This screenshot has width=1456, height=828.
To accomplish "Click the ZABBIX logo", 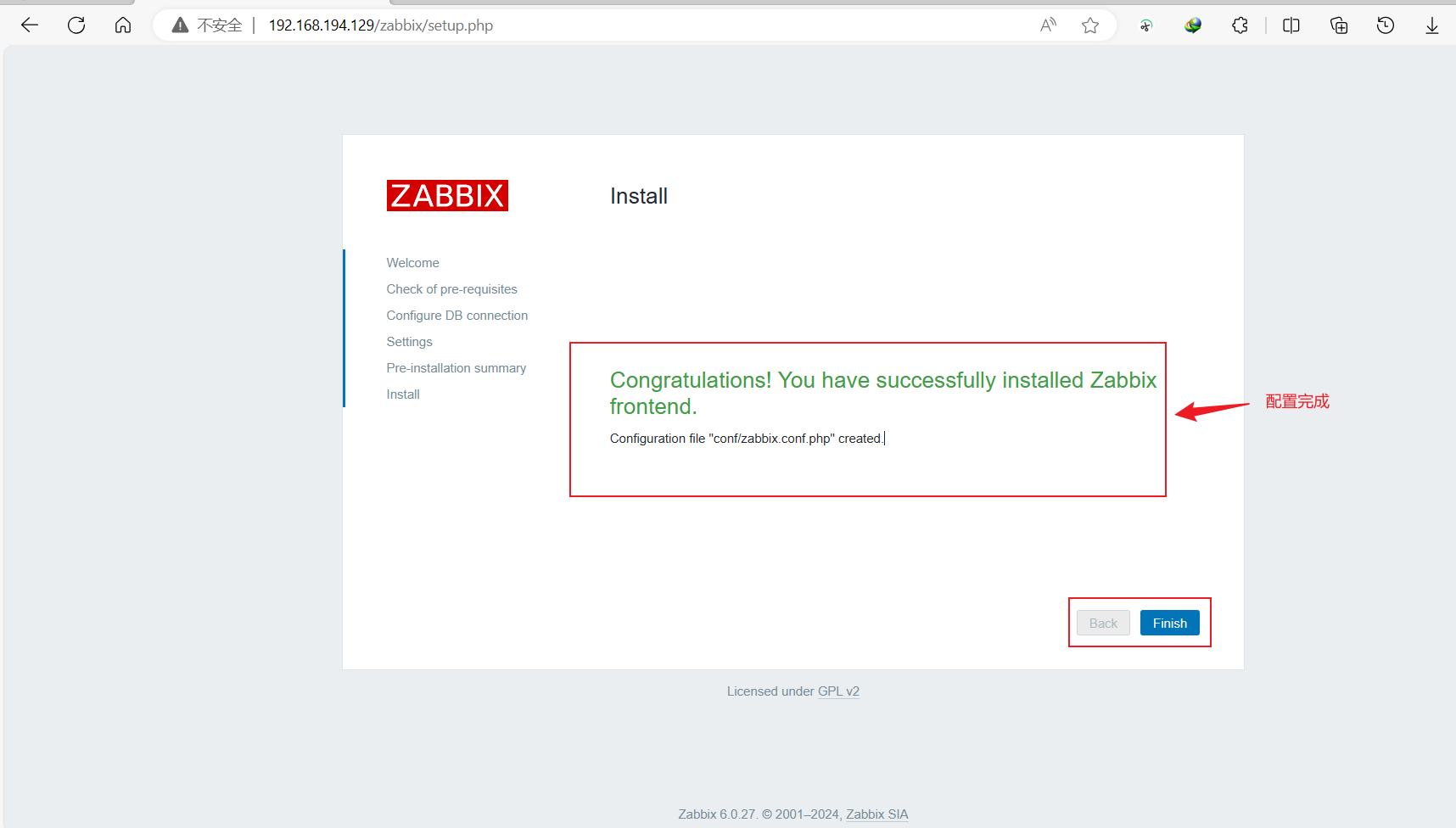I will pos(447,195).
